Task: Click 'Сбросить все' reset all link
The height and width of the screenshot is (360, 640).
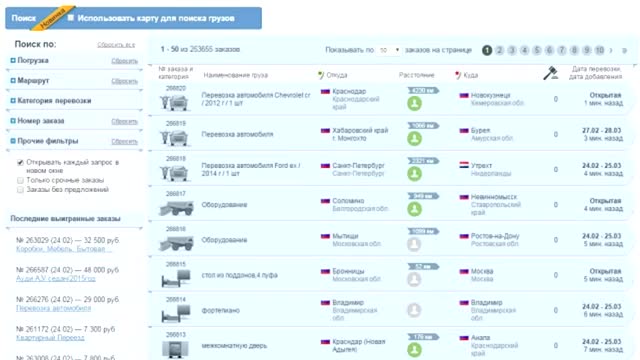Action: click(116, 44)
